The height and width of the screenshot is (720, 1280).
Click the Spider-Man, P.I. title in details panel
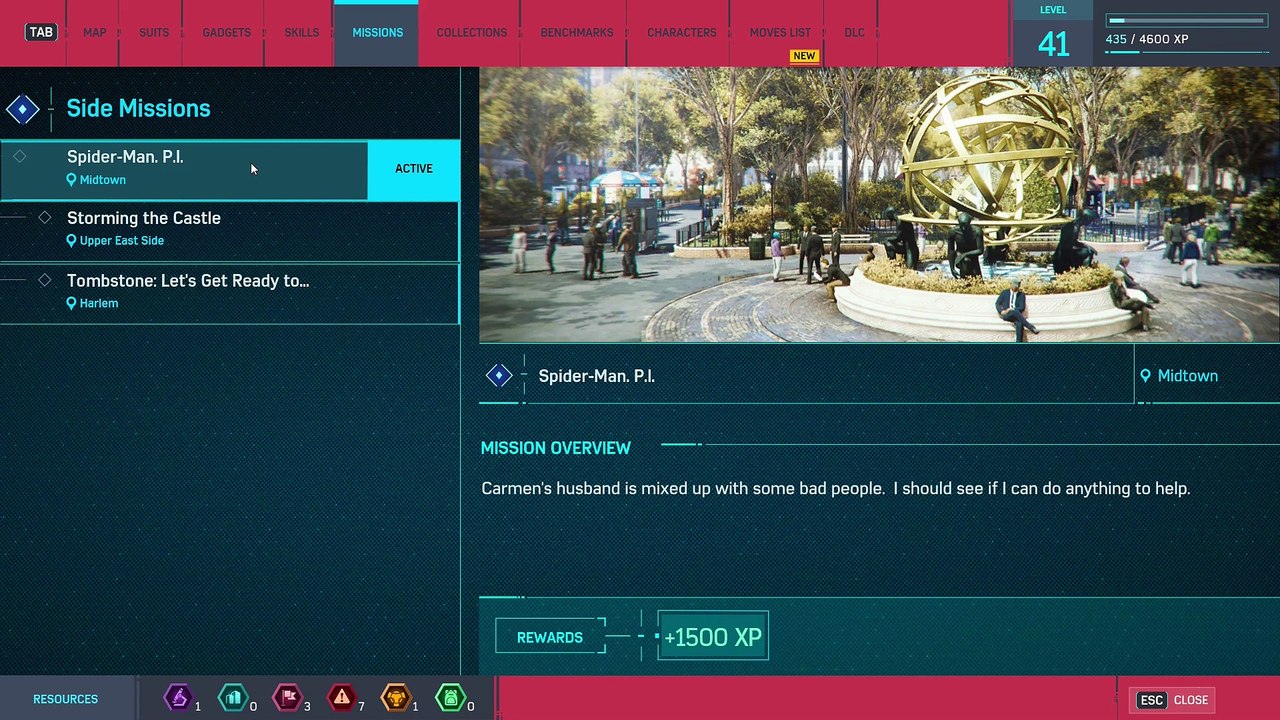596,376
